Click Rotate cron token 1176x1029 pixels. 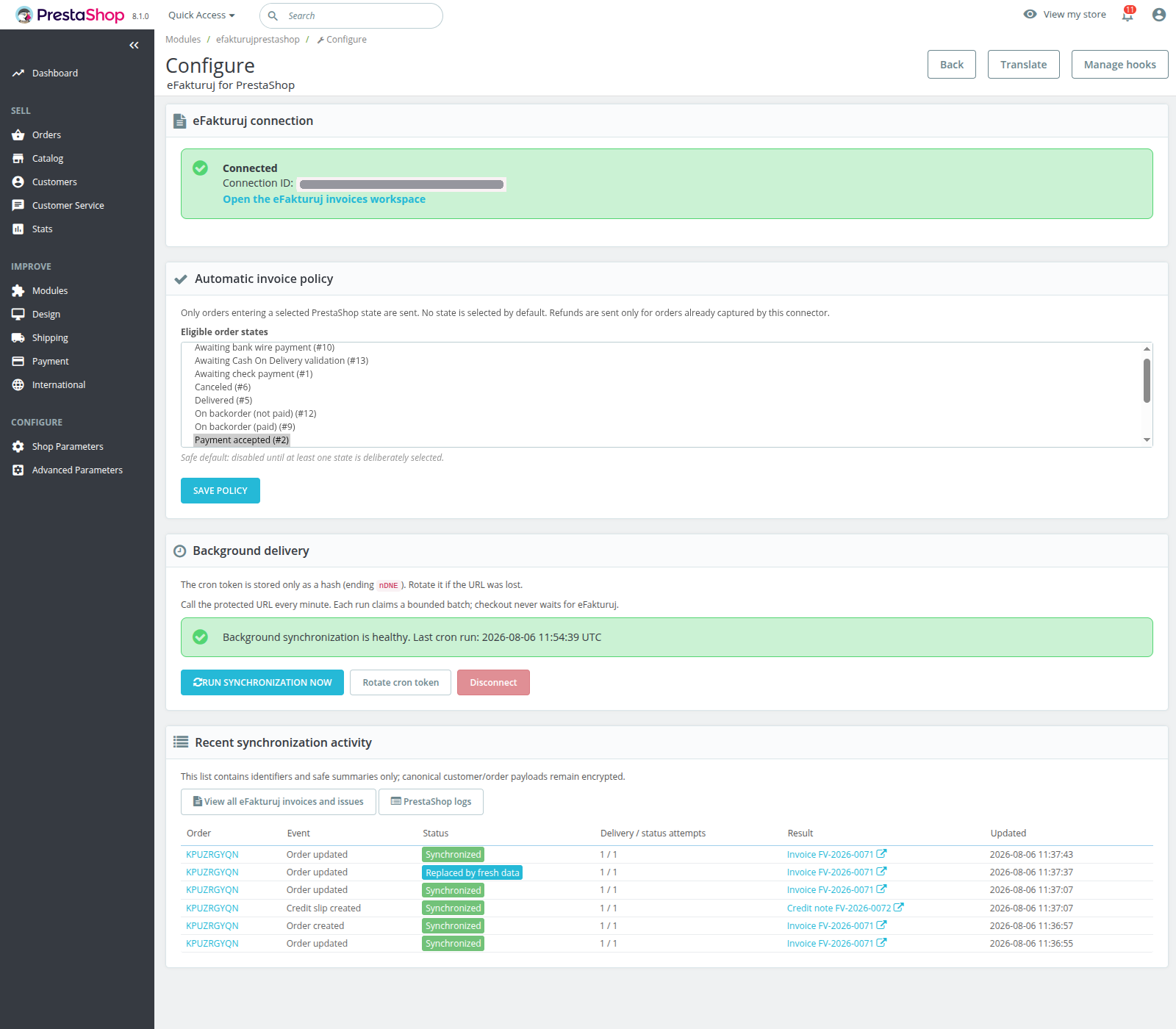(401, 682)
